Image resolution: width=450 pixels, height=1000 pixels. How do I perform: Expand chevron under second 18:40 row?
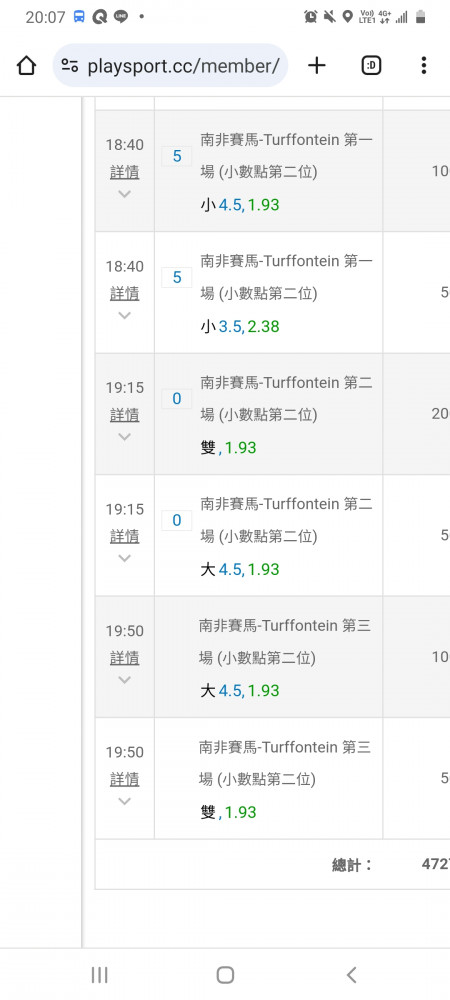click(125, 315)
